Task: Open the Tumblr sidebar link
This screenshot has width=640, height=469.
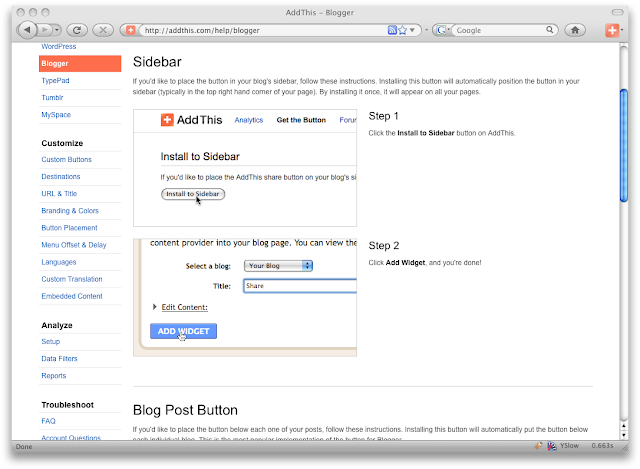Action: [x=52, y=98]
